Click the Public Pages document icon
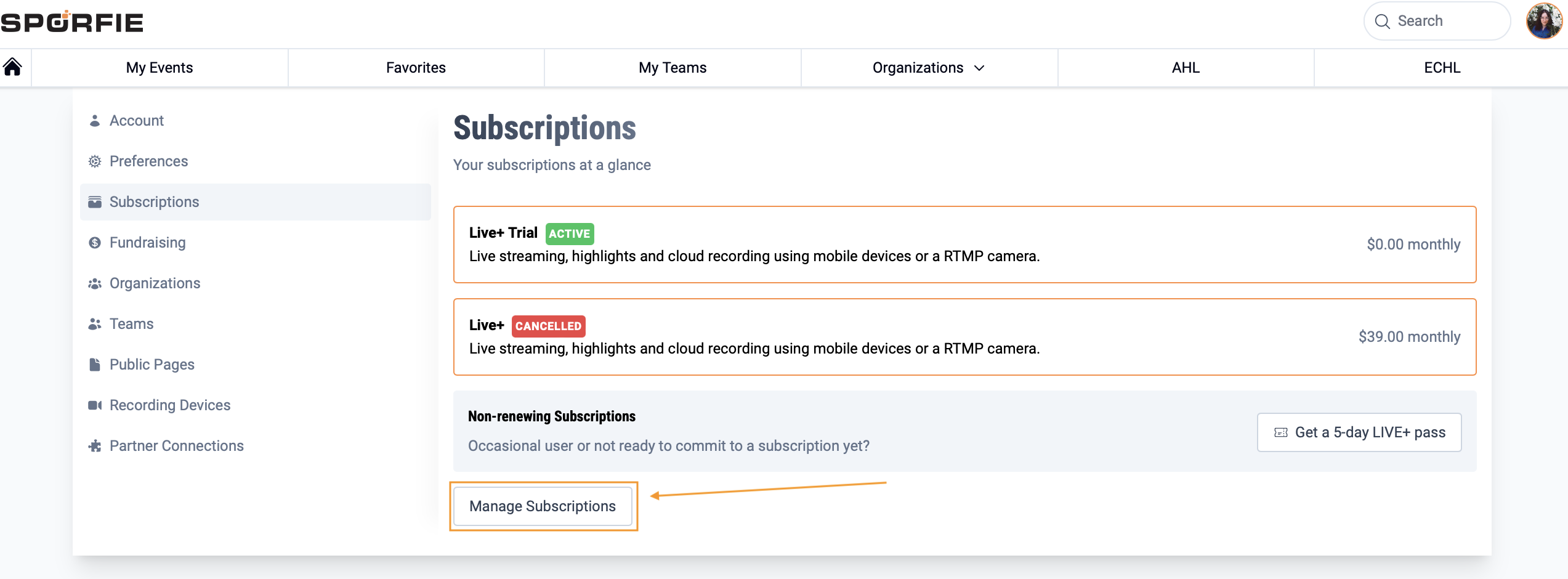 [x=94, y=365]
